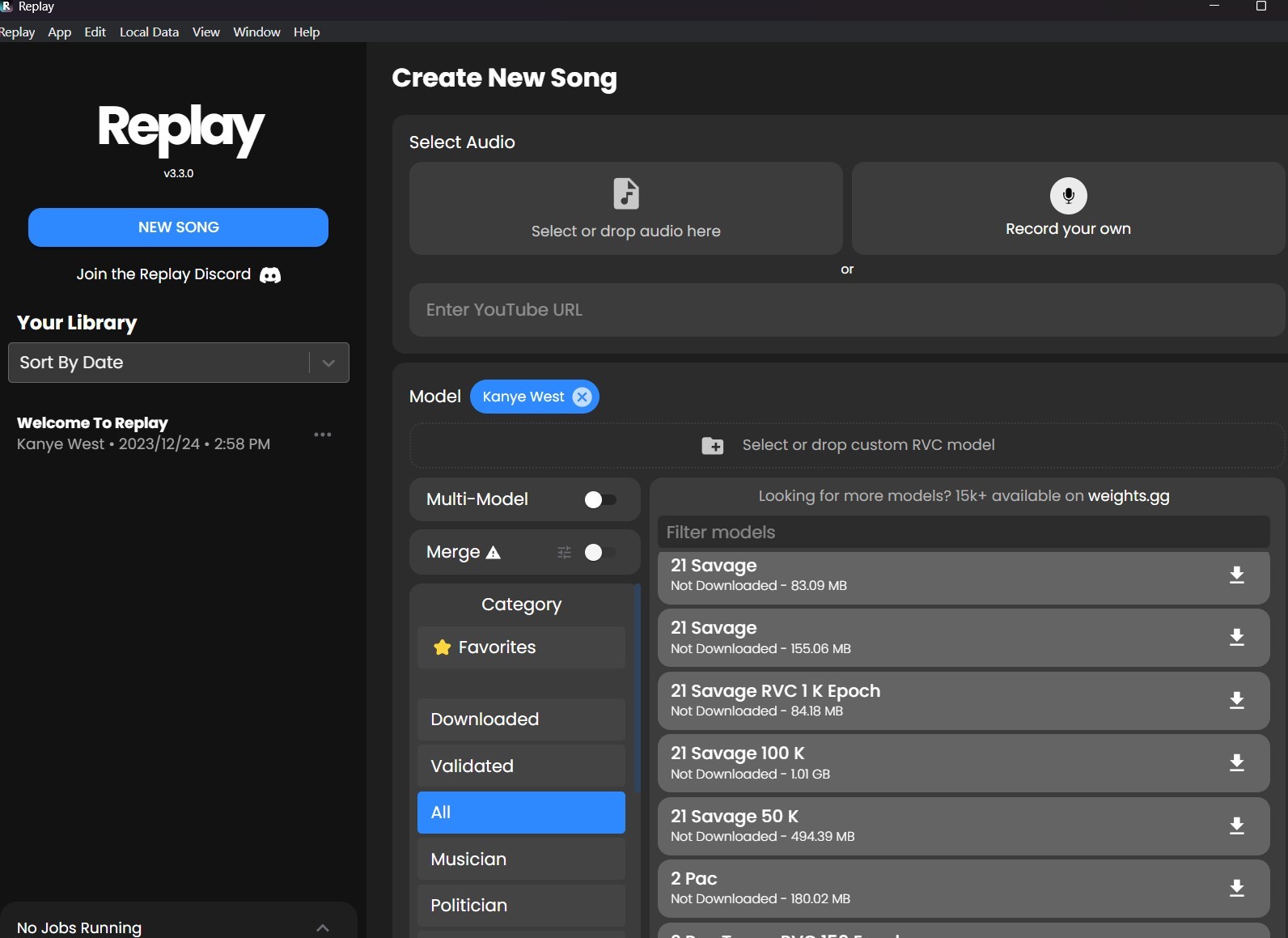Download the 21 Savage 100 K model
Image resolution: width=1288 pixels, height=938 pixels.
1236,762
